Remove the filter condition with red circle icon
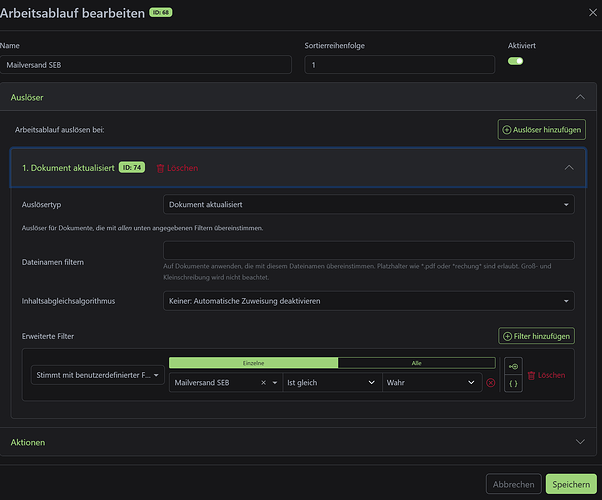The image size is (602, 500). pyautogui.click(x=491, y=383)
